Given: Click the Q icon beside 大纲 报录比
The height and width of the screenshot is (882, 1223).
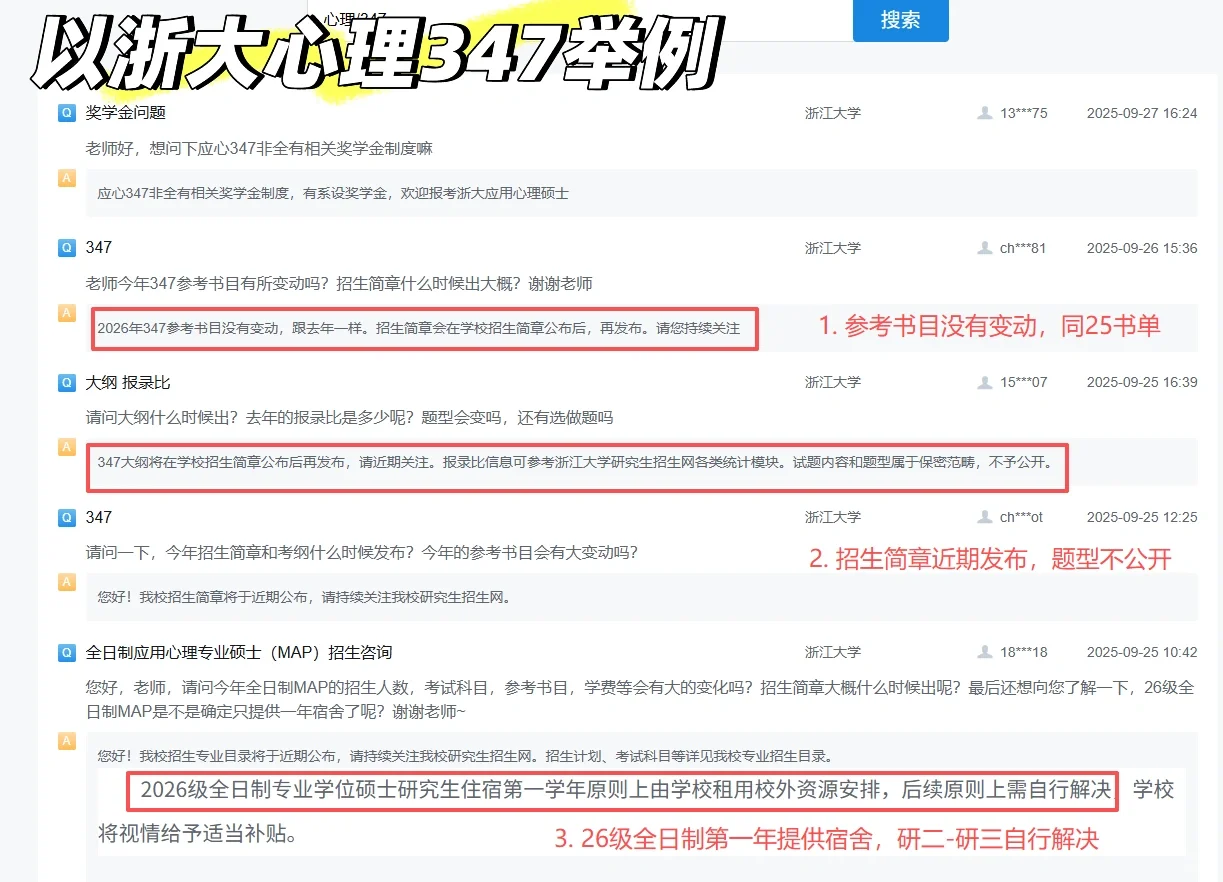Looking at the screenshot, I should click(x=65, y=382).
